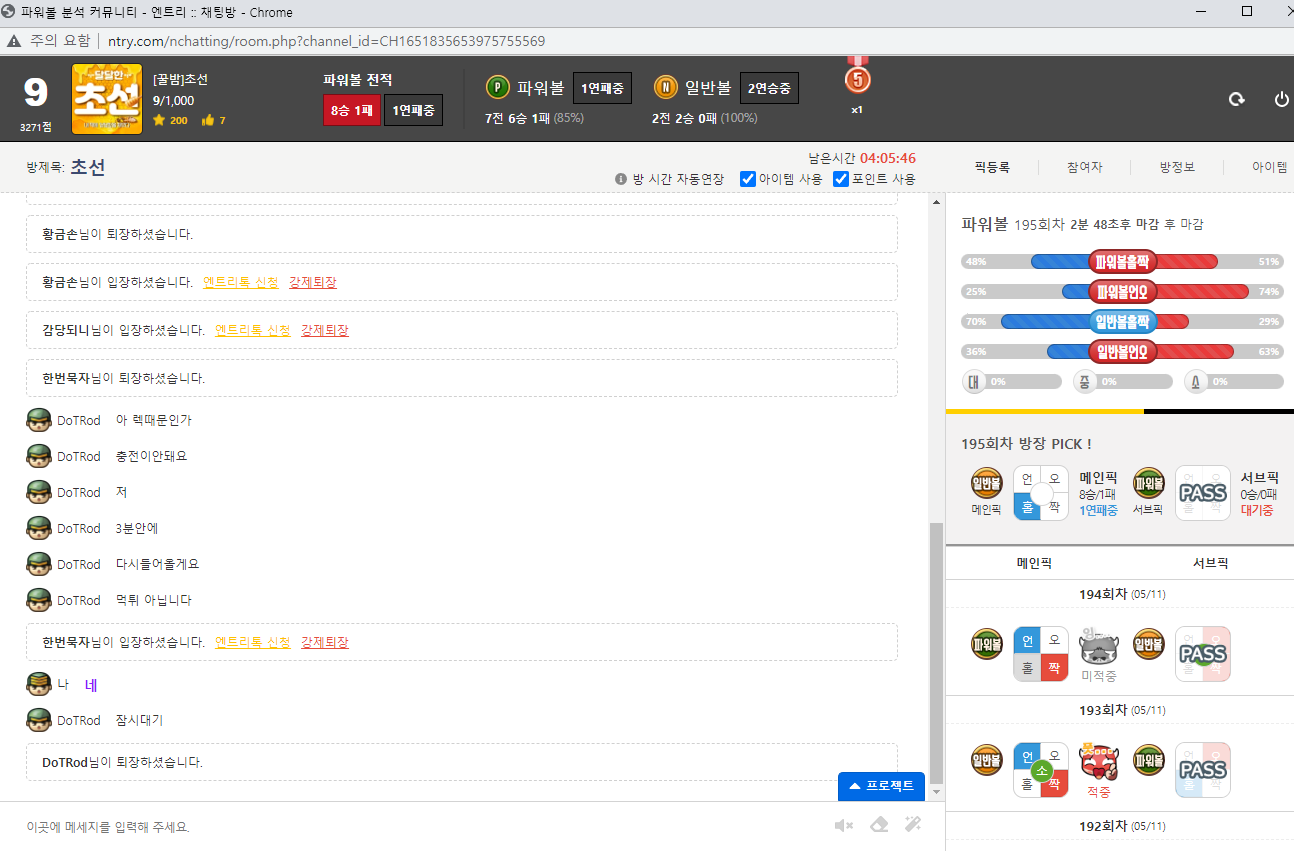Screen dimensions: 1294x851
Task: Click the magic wand icon
Action: [x=912, y=825]
